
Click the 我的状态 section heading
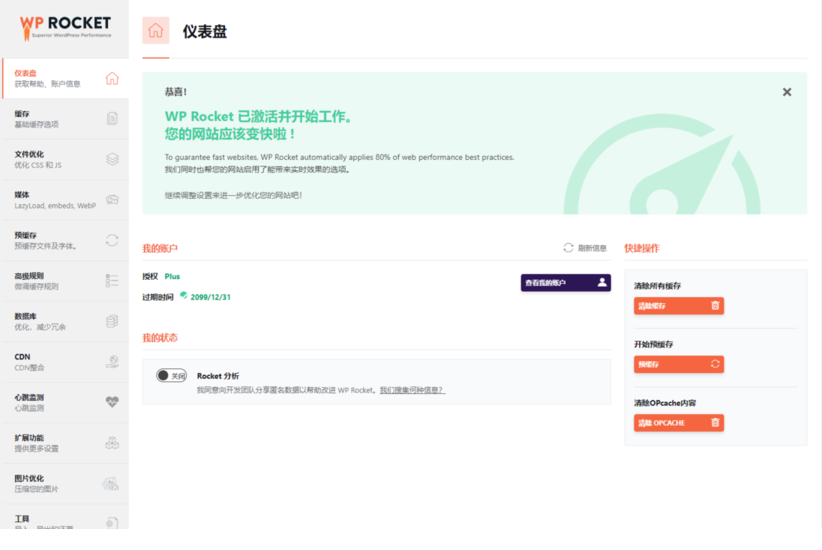(160, 338)
